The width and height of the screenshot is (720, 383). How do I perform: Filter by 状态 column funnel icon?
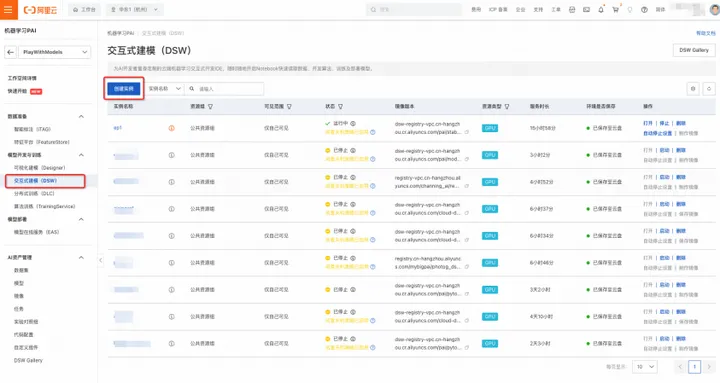click(341, 107)
